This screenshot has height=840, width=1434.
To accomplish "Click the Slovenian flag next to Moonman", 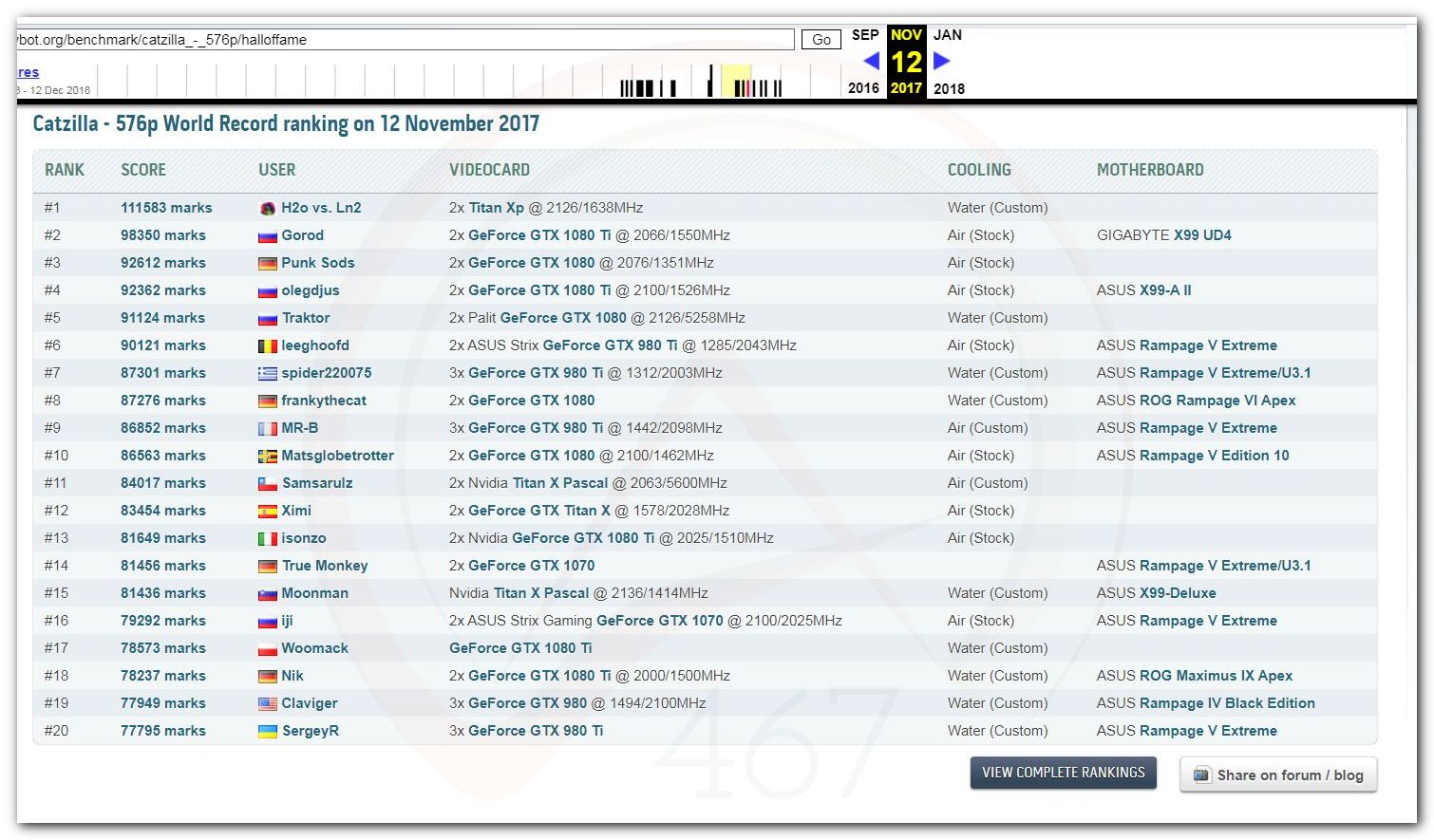I will click(268, 594).
